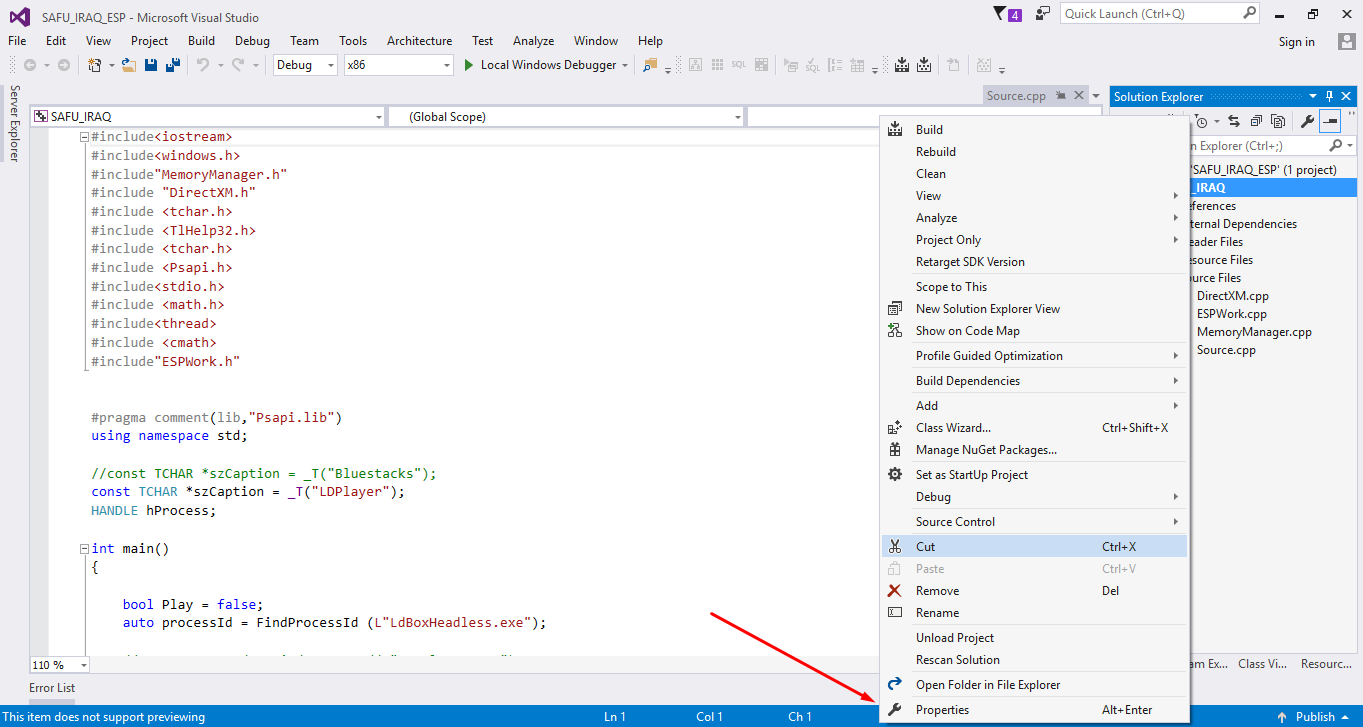This screenshot has width=1363, height=727.
Task: Click the Redo arrow icon
Action: (x=238, y=65)
